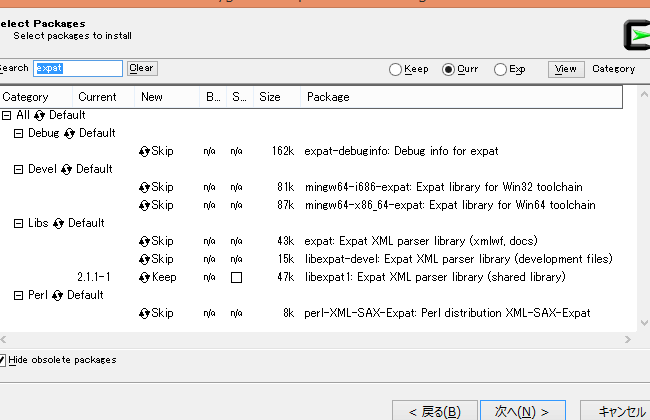Viewport: 650px width, 420px height.
Task: Click cycle icon for mingw64-i686-expat Skip
Action: pos(145,187)
